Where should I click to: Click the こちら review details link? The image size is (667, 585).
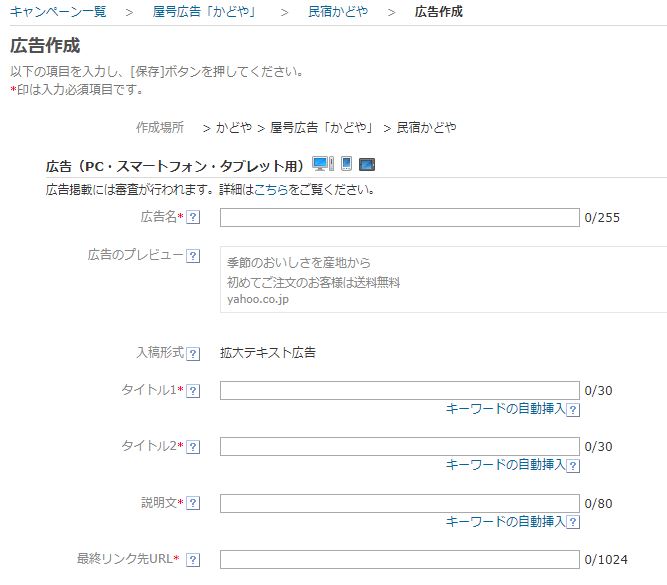pyautogui.click(x=271, y=189)
